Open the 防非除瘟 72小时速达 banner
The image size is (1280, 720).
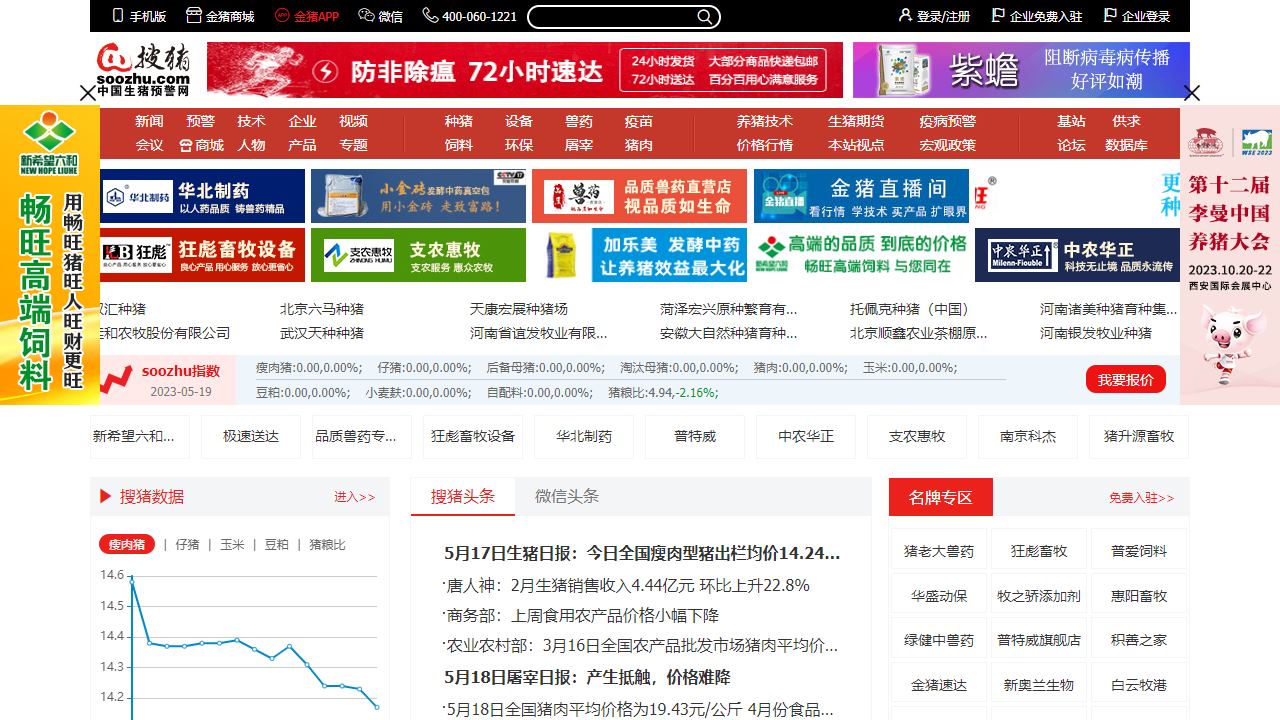525,70
